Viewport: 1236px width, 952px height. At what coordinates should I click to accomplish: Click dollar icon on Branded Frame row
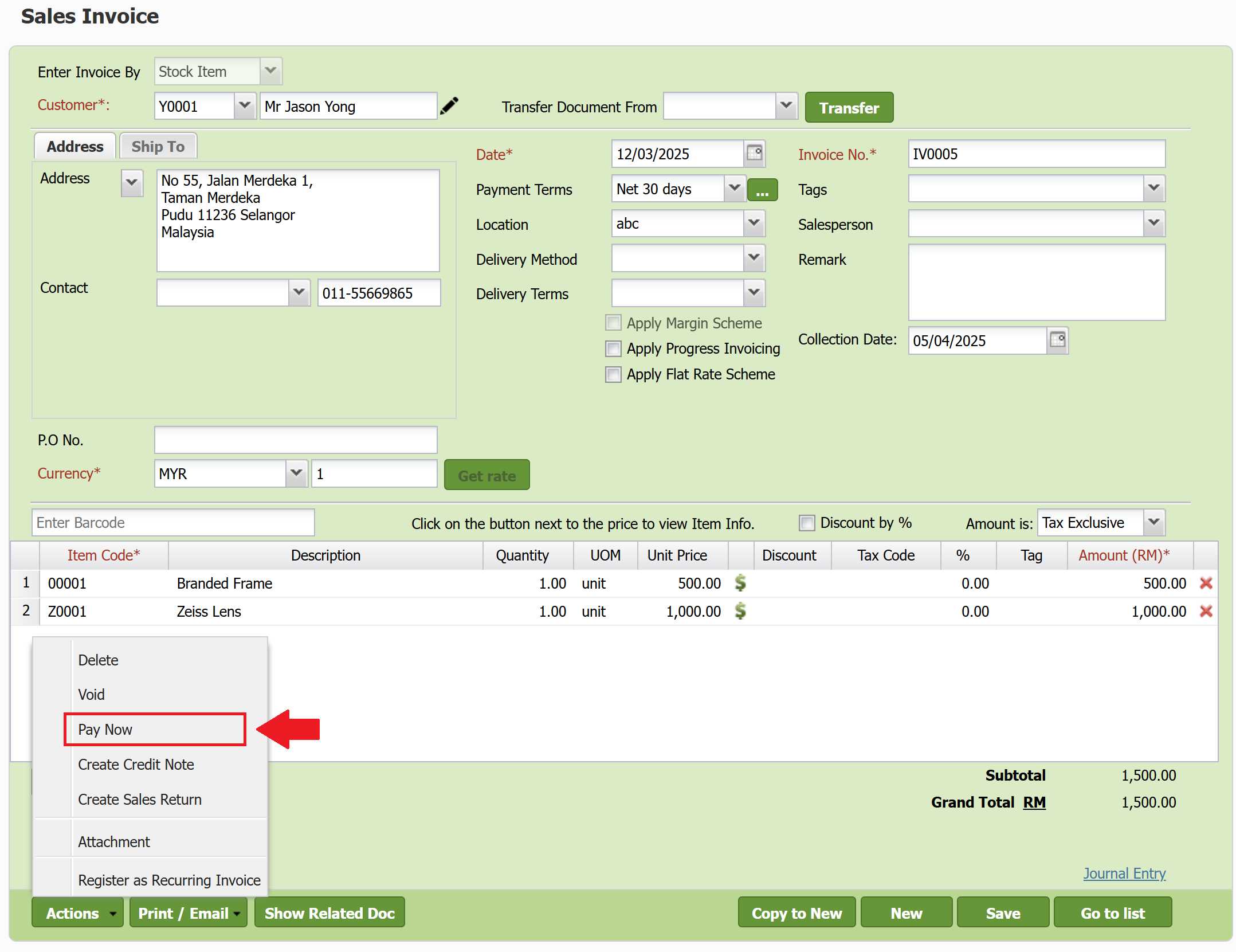(x=740, y=583)
